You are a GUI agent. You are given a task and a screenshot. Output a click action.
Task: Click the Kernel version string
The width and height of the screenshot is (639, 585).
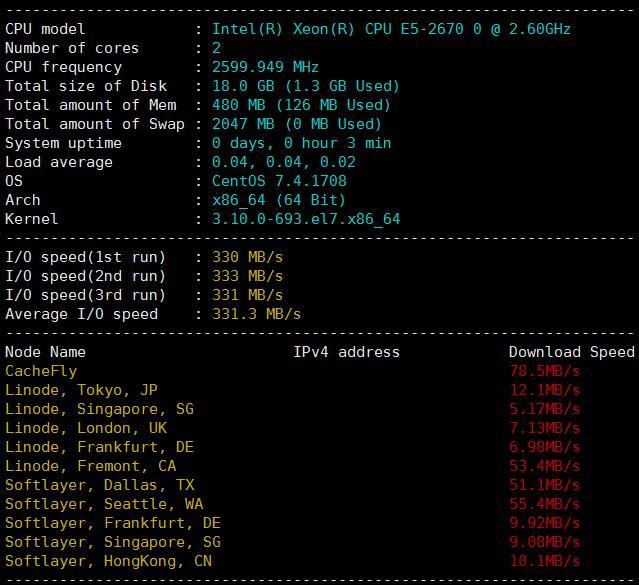pyautogui.click(x=306, y=219)
